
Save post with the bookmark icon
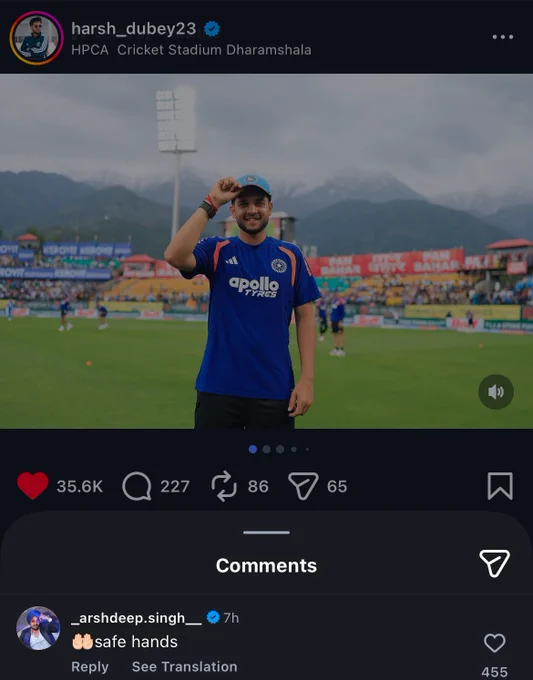(x=500, y=486)
